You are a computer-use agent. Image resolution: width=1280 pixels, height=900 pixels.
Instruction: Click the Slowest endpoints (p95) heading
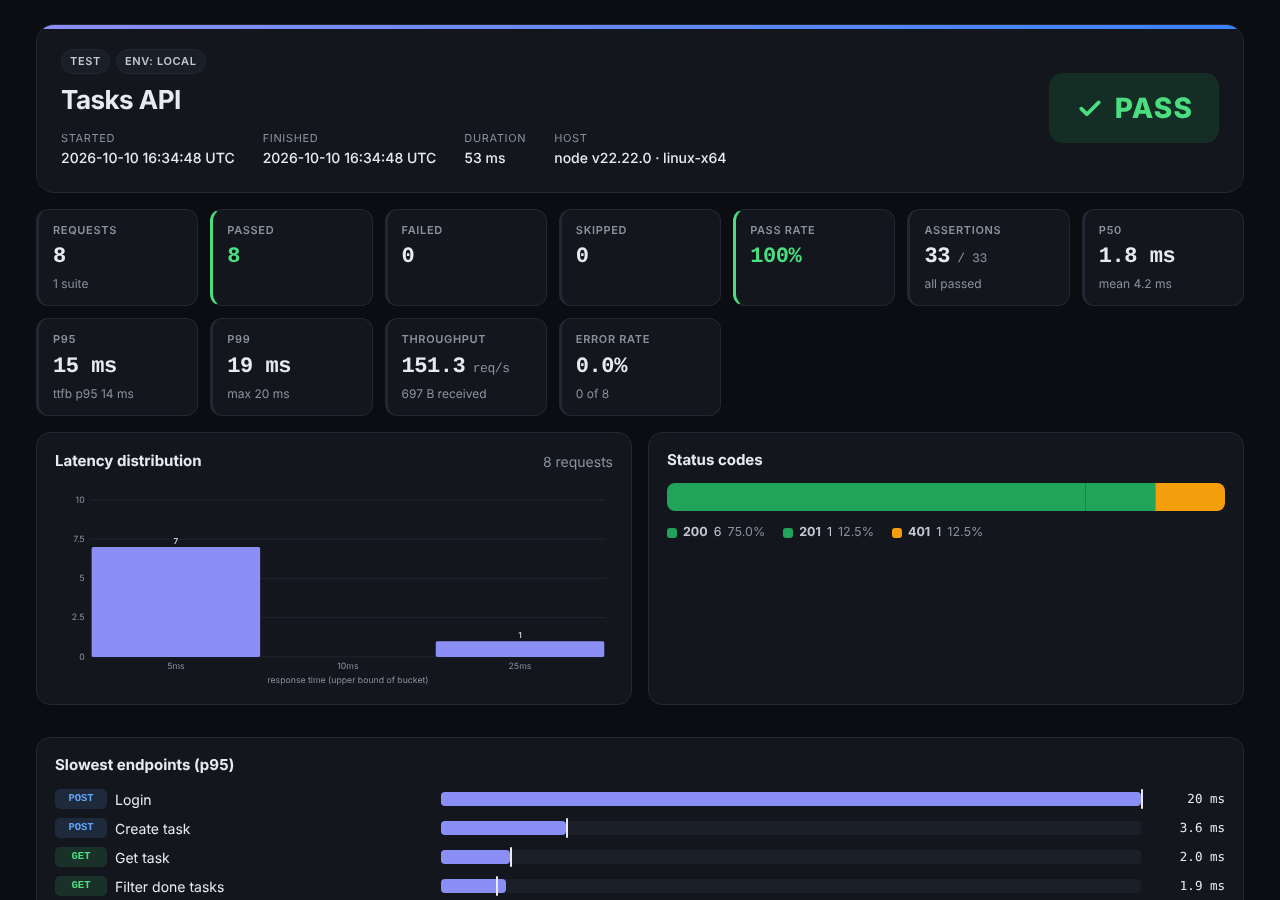[144, 765]
